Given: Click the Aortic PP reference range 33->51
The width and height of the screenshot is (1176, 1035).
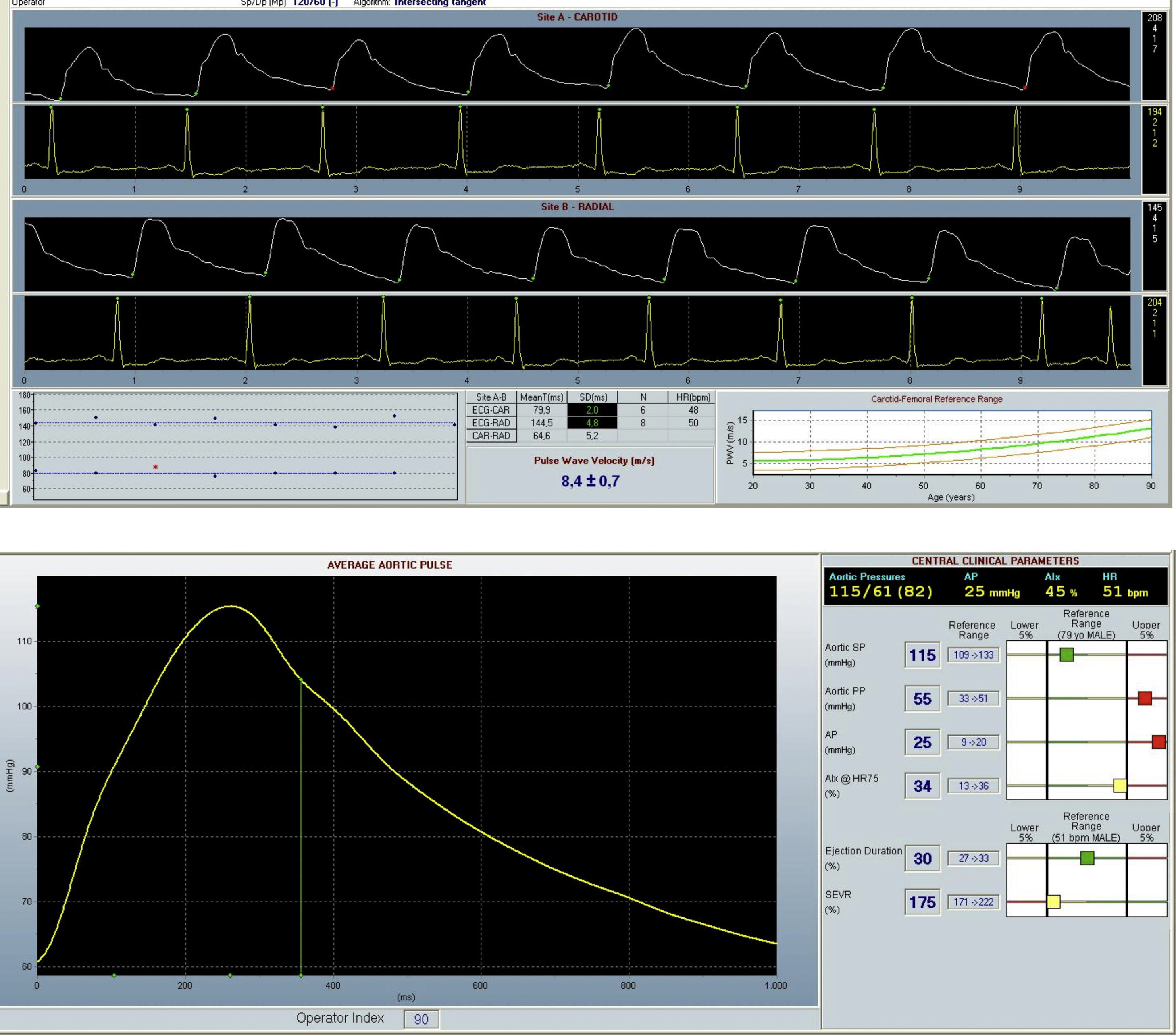Looking at the screenshot, I should click(973, 698).
